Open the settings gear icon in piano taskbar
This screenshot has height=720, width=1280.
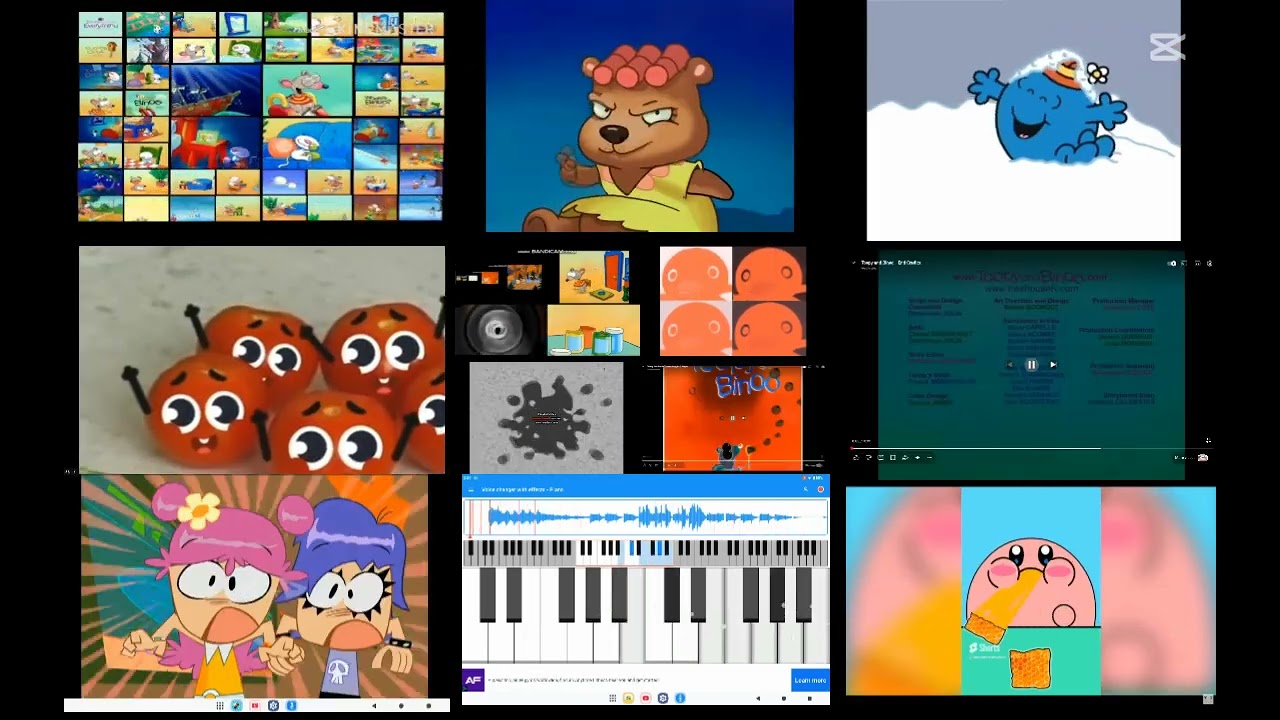point(663,698)
